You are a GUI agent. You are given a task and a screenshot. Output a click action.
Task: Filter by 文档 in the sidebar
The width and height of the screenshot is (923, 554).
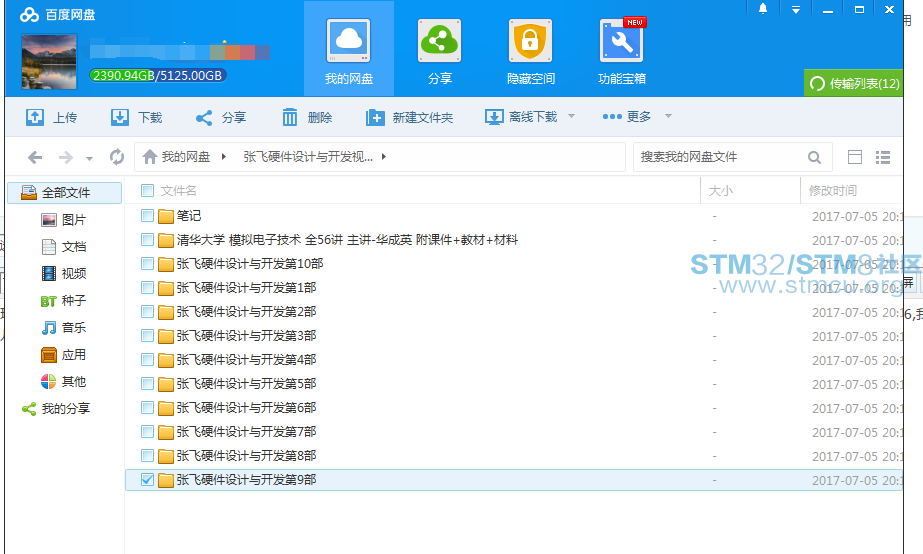[x=64, y=247]
